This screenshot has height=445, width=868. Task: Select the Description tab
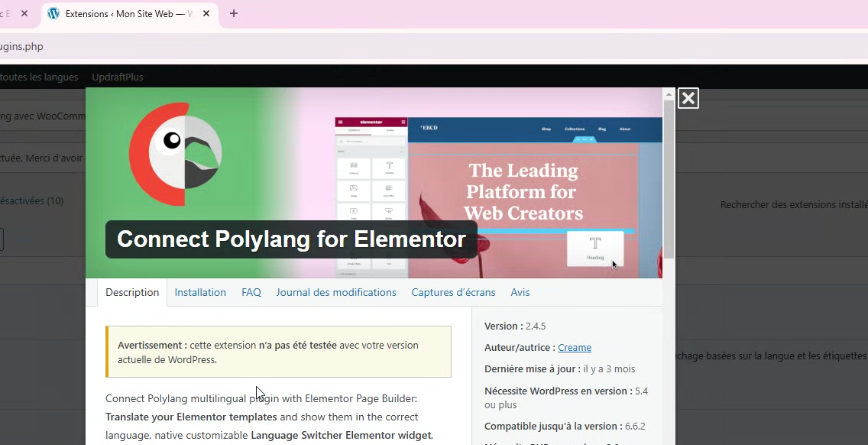click(x=132, y=293)
